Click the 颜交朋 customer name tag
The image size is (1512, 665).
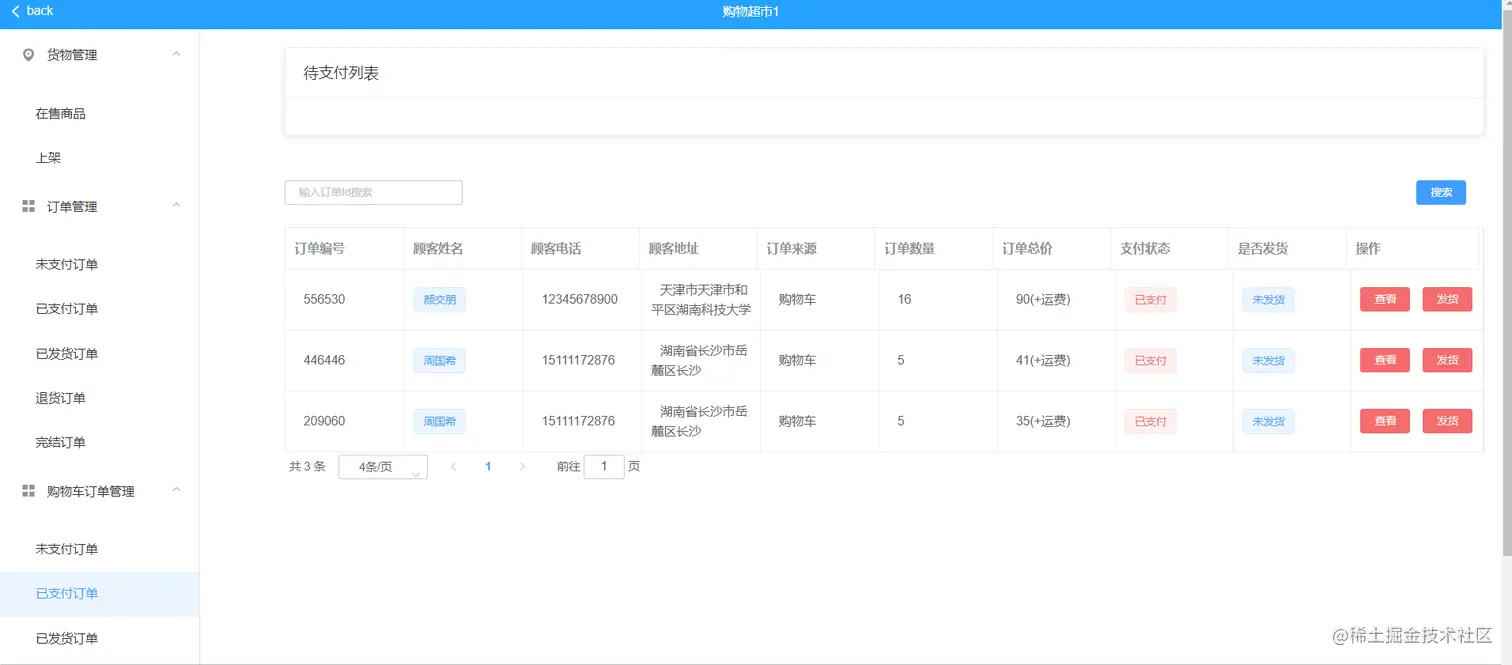(x=440, y=300)
